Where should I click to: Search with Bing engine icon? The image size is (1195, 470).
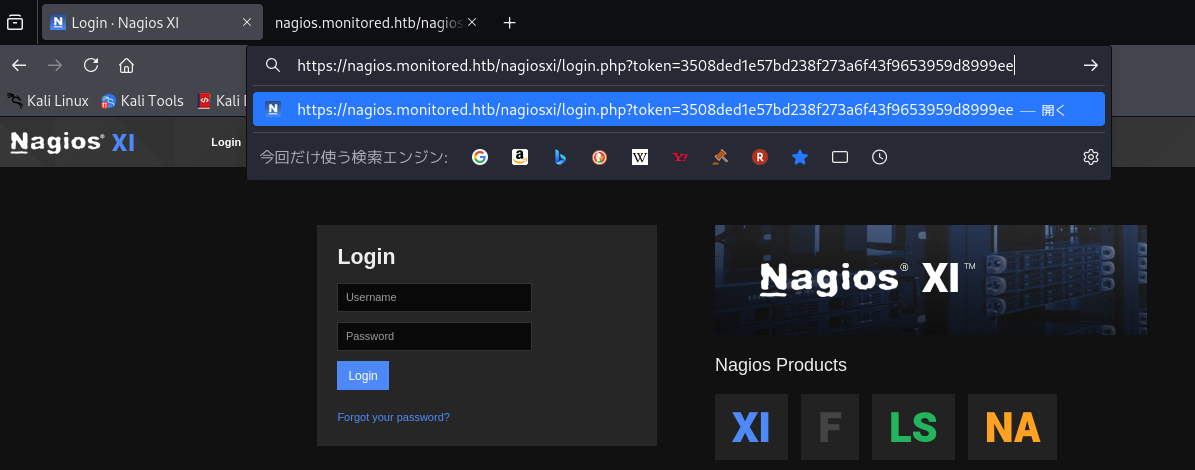(559, 157)
